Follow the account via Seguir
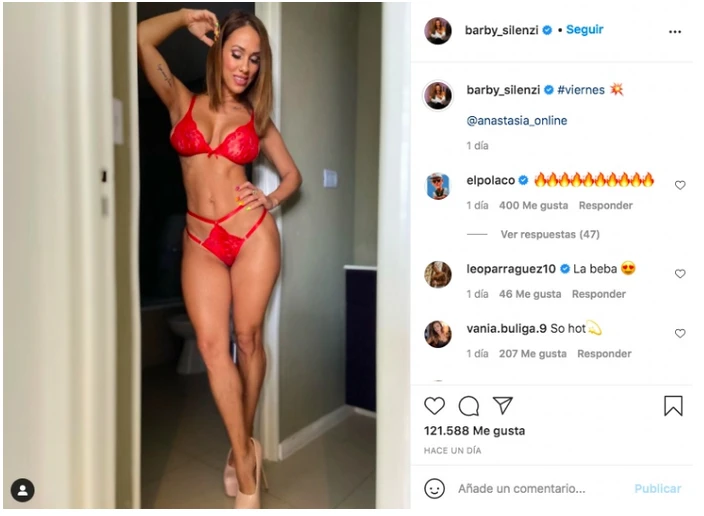Image resolution: width=704 pixels, height=516 pixels. pos(585,30)
